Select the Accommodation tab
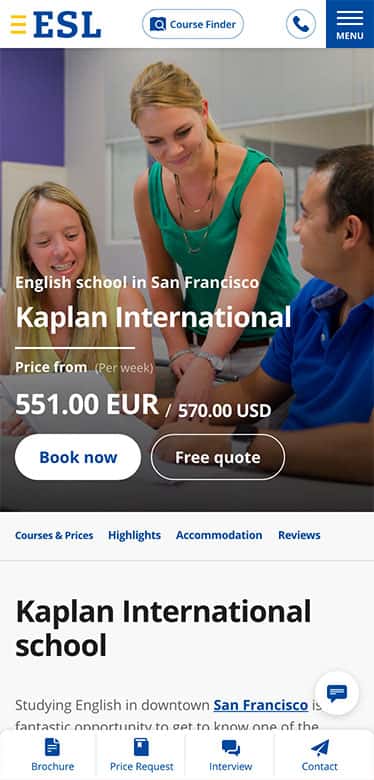Image resolution: width=374 pixels, height=780 pixels. coord(219,535)
